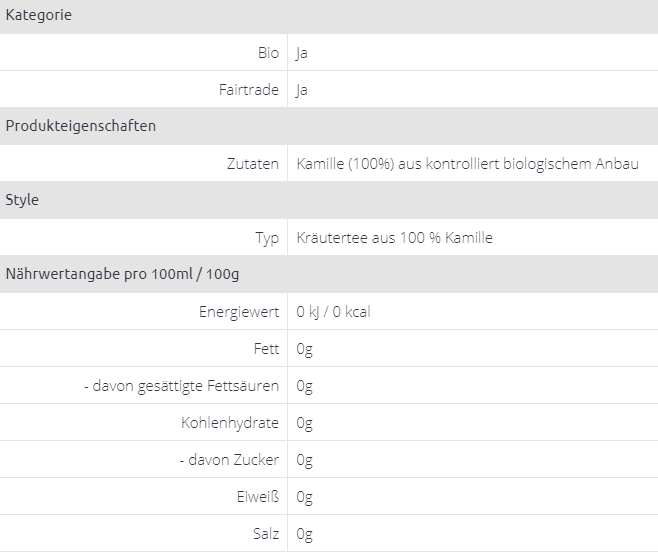
Task: Click the Ja value next to Fairtrade
Action: 302,89
